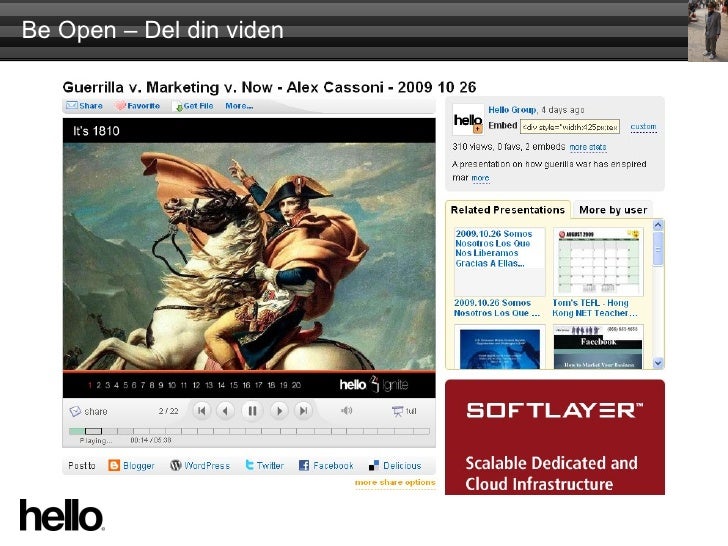Click the Favorite heart icon
The width and height of the screenshot is (728, 546).
(x=120, y=106)
